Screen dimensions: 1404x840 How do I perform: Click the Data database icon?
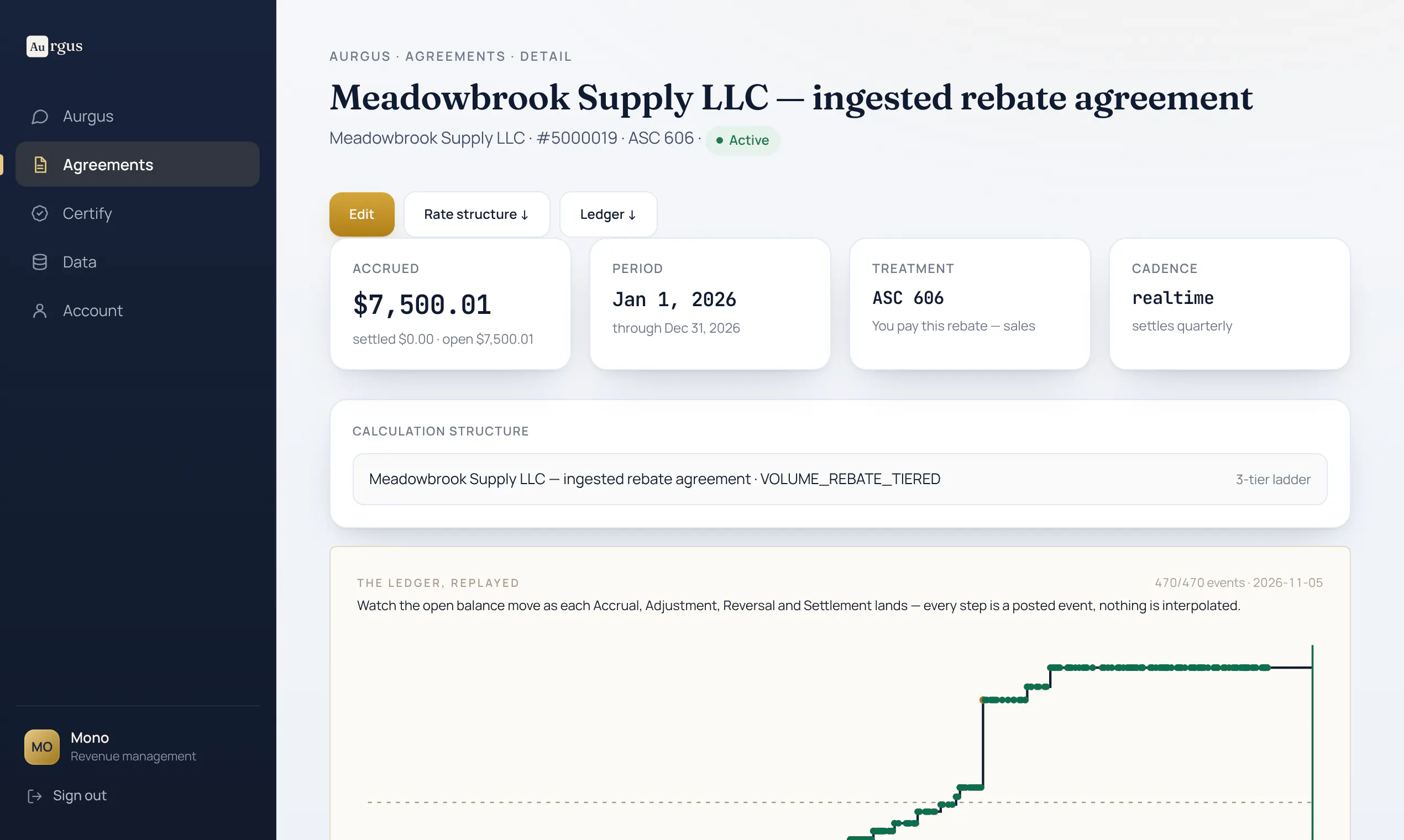(40, 262)
